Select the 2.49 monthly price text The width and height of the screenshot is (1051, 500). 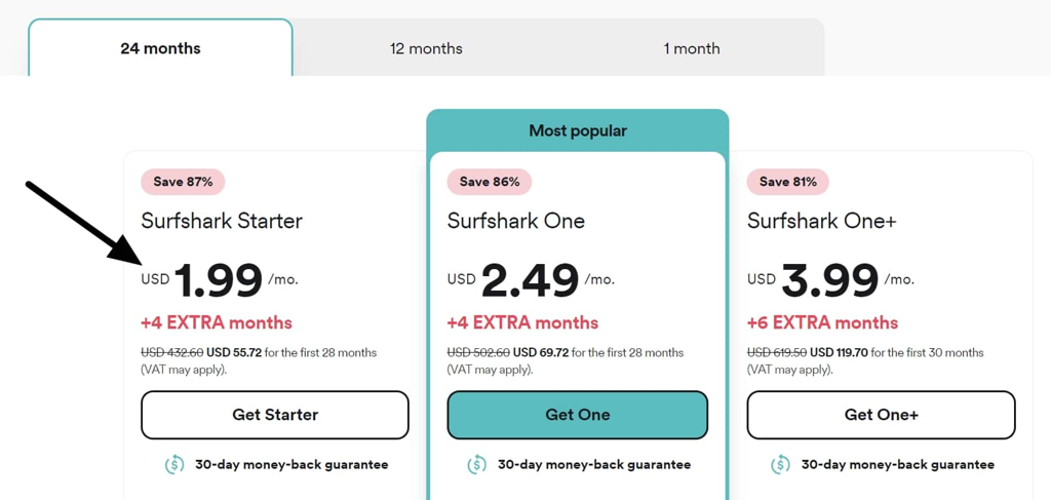529,281
